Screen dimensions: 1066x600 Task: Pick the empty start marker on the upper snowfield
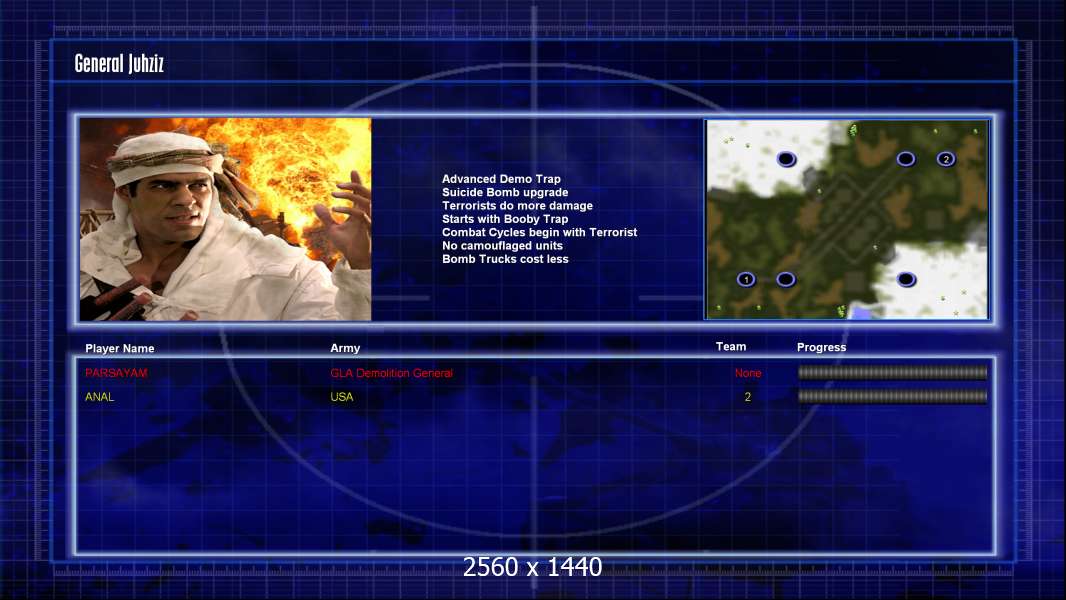786,159
